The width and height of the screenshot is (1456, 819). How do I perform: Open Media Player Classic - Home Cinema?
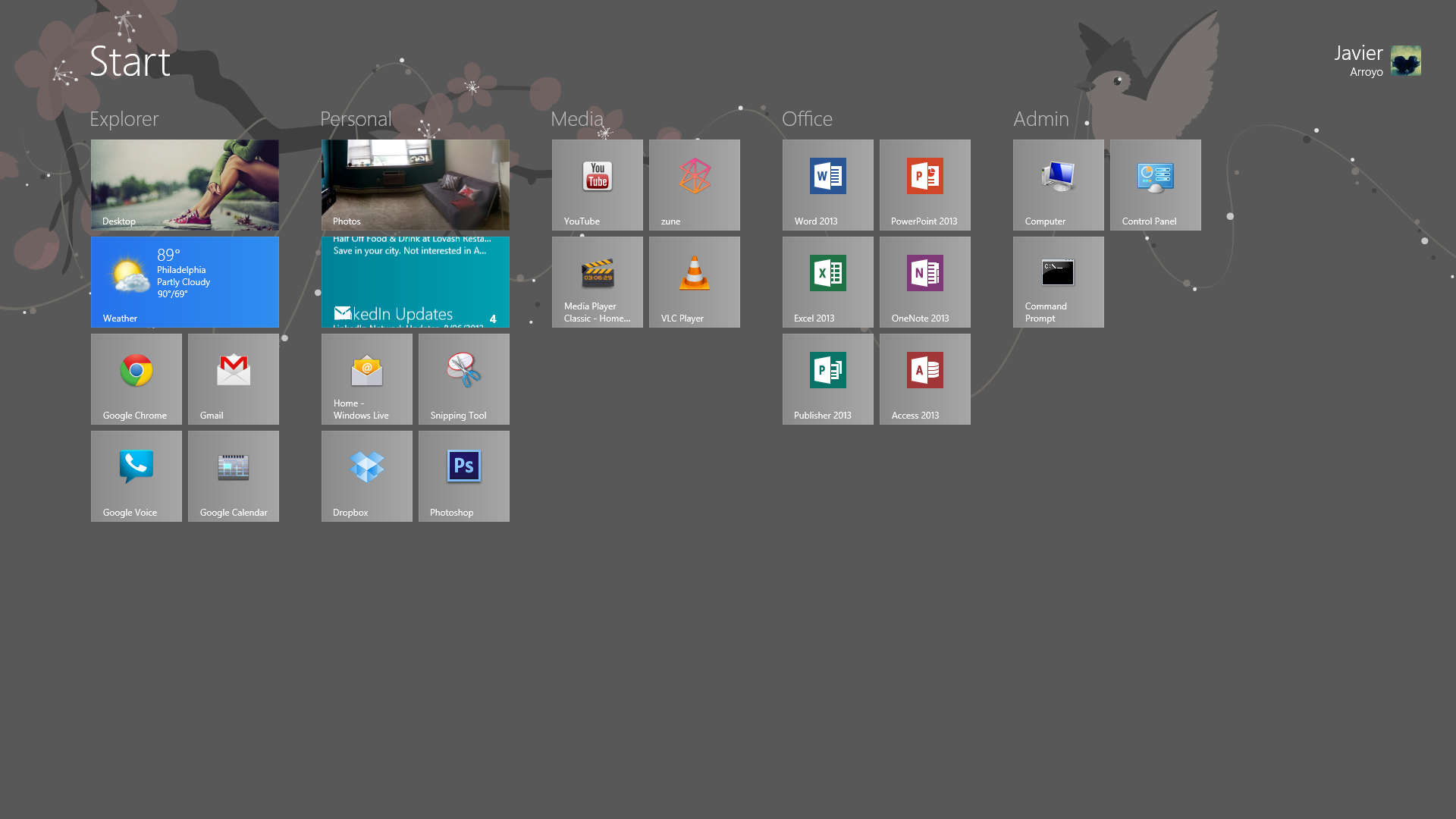pyautogui.click(x=597, y=281)
